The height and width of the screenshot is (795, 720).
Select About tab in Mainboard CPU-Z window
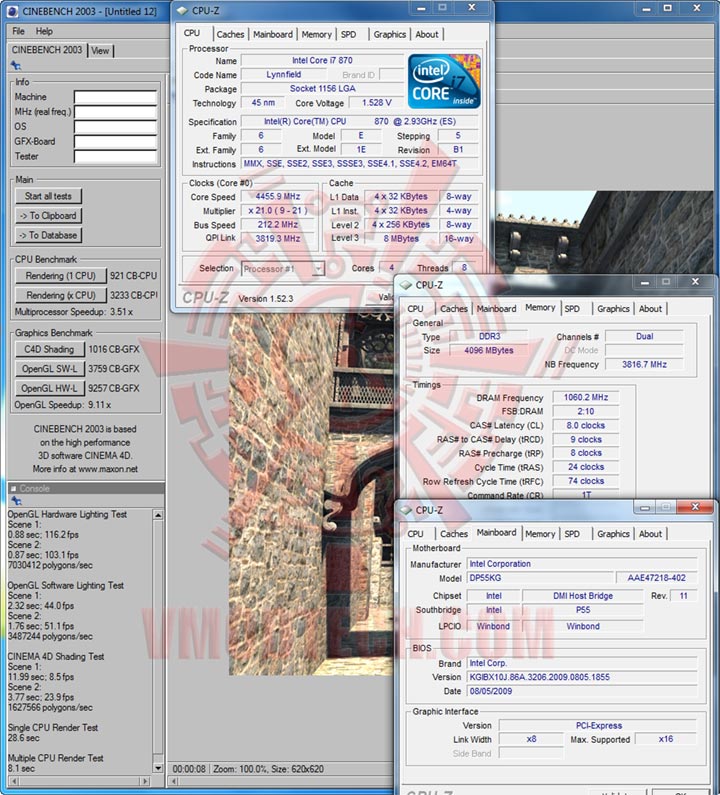pyautogui.click(x=651, y=534)
